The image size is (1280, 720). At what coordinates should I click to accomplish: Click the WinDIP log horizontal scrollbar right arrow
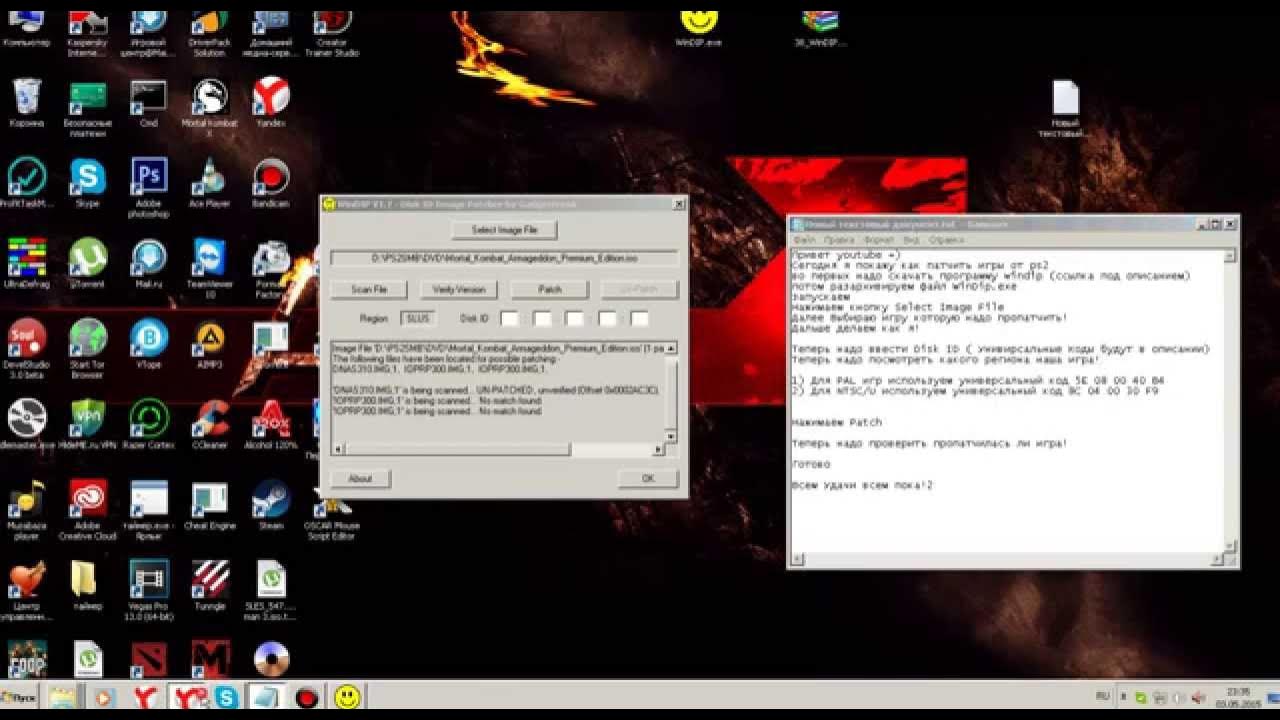pos(658,450)
